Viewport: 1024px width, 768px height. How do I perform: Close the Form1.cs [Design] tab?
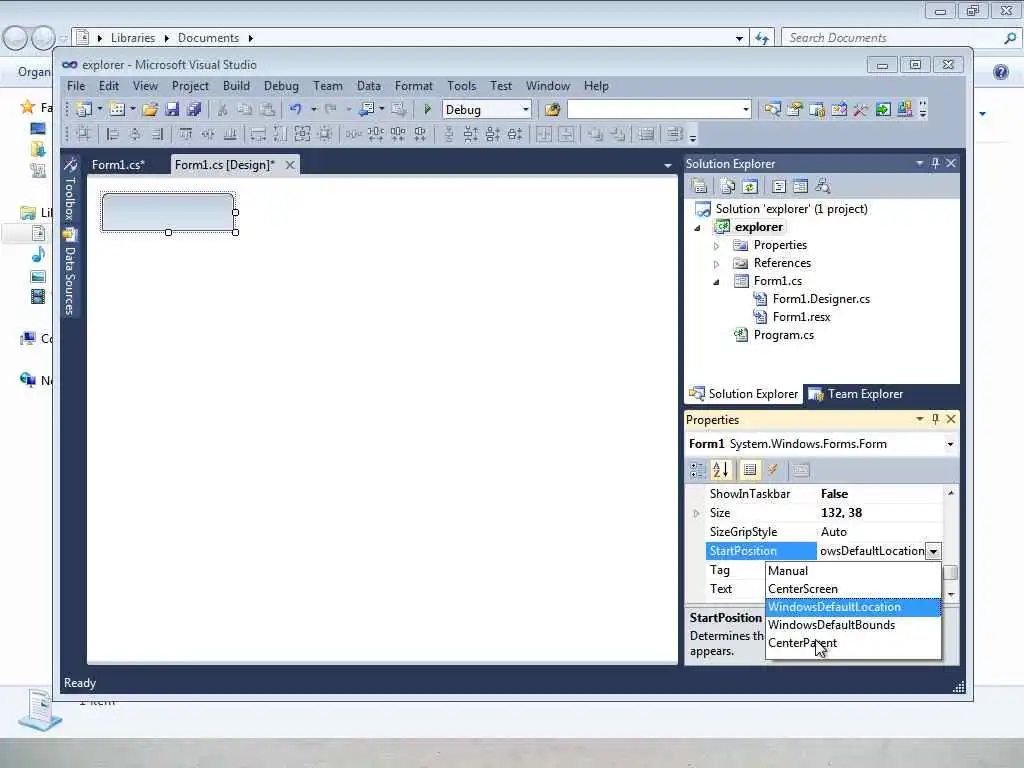tap(290, 165)
